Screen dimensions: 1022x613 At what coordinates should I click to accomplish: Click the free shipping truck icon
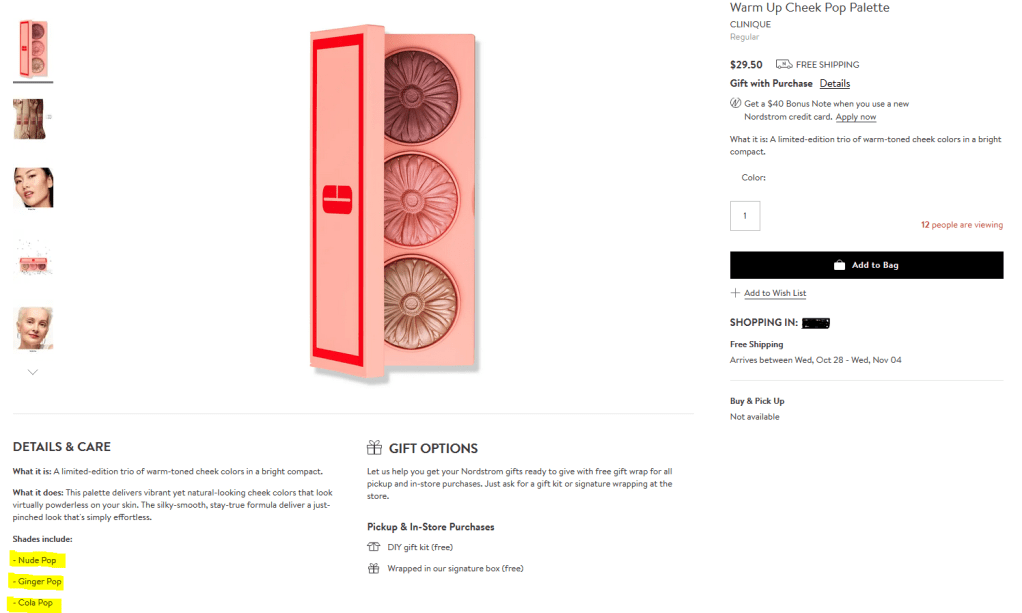tap(784, 65)
